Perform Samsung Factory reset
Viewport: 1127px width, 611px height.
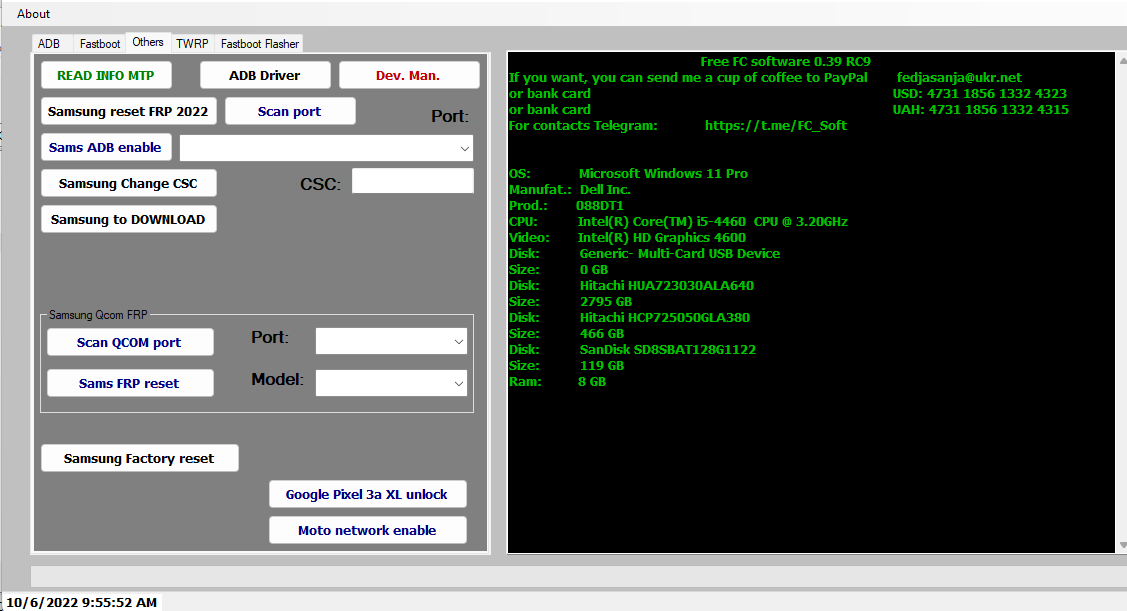(139, 457)
